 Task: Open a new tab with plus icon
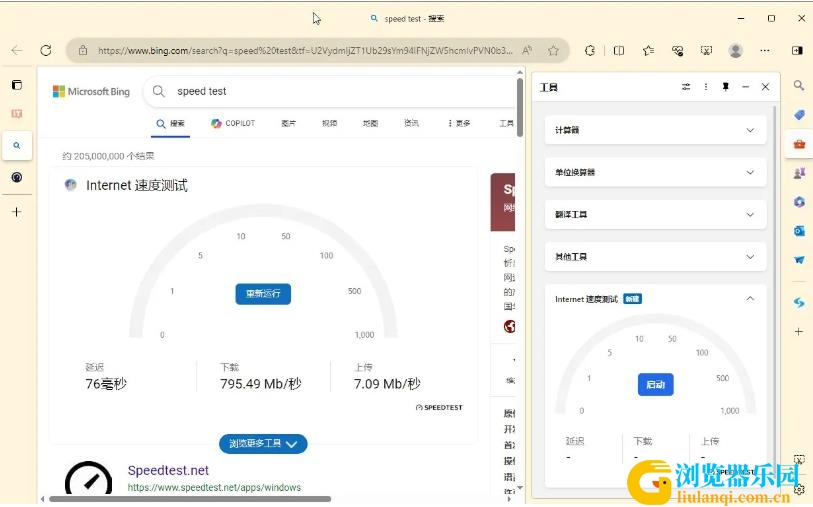[17, 212]
